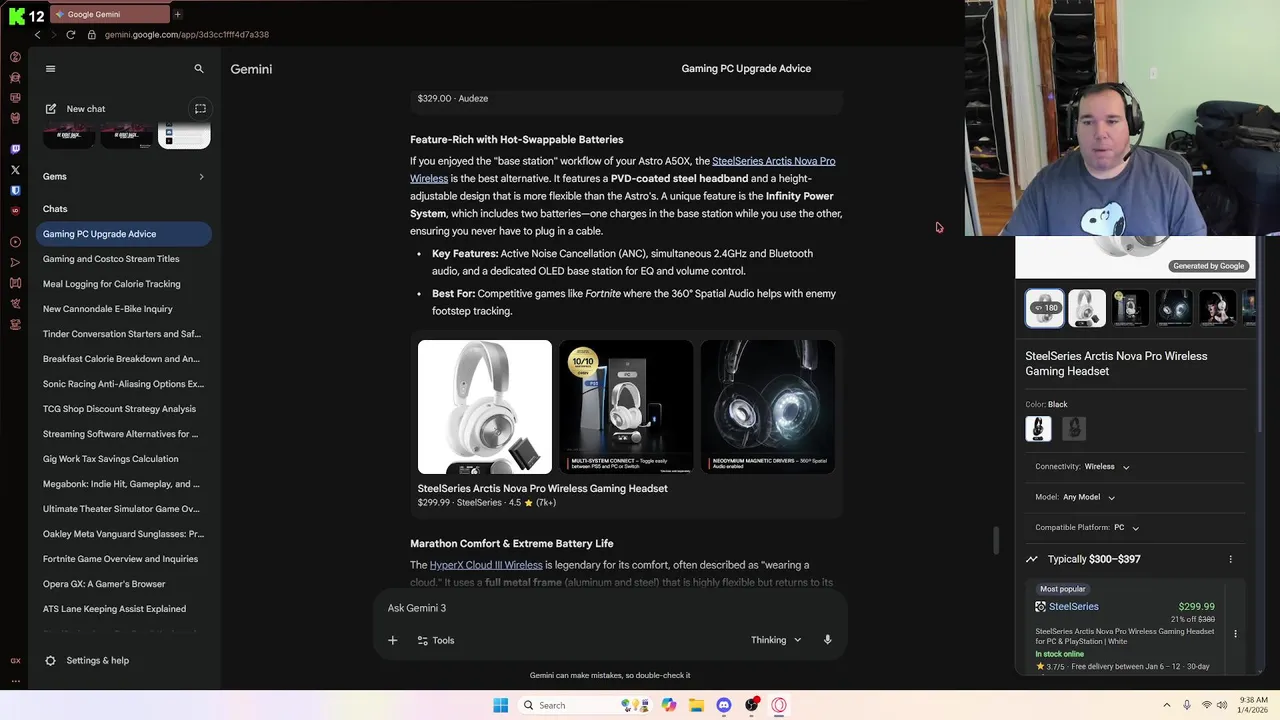Add attachment with the plus button

click(x=393, y=640)
